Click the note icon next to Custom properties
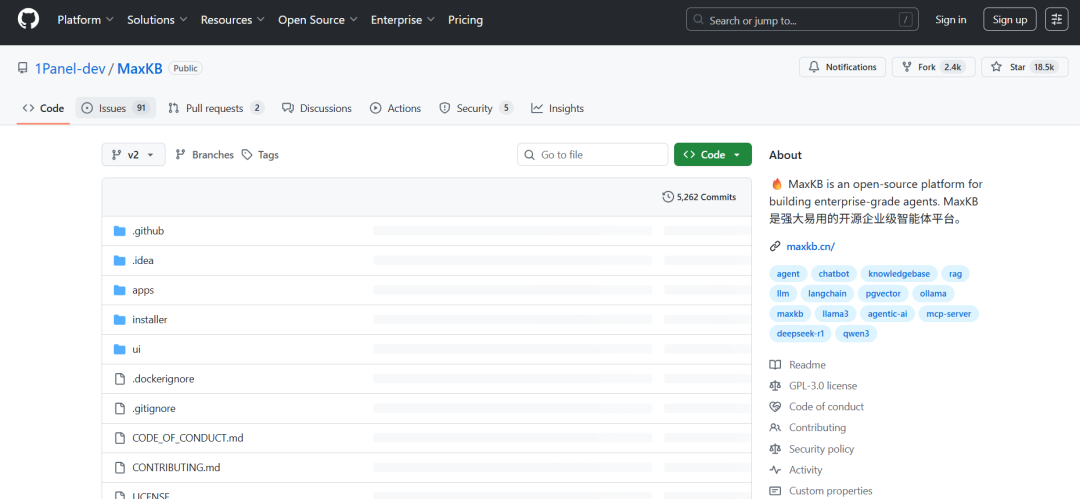 pos(776,491)
